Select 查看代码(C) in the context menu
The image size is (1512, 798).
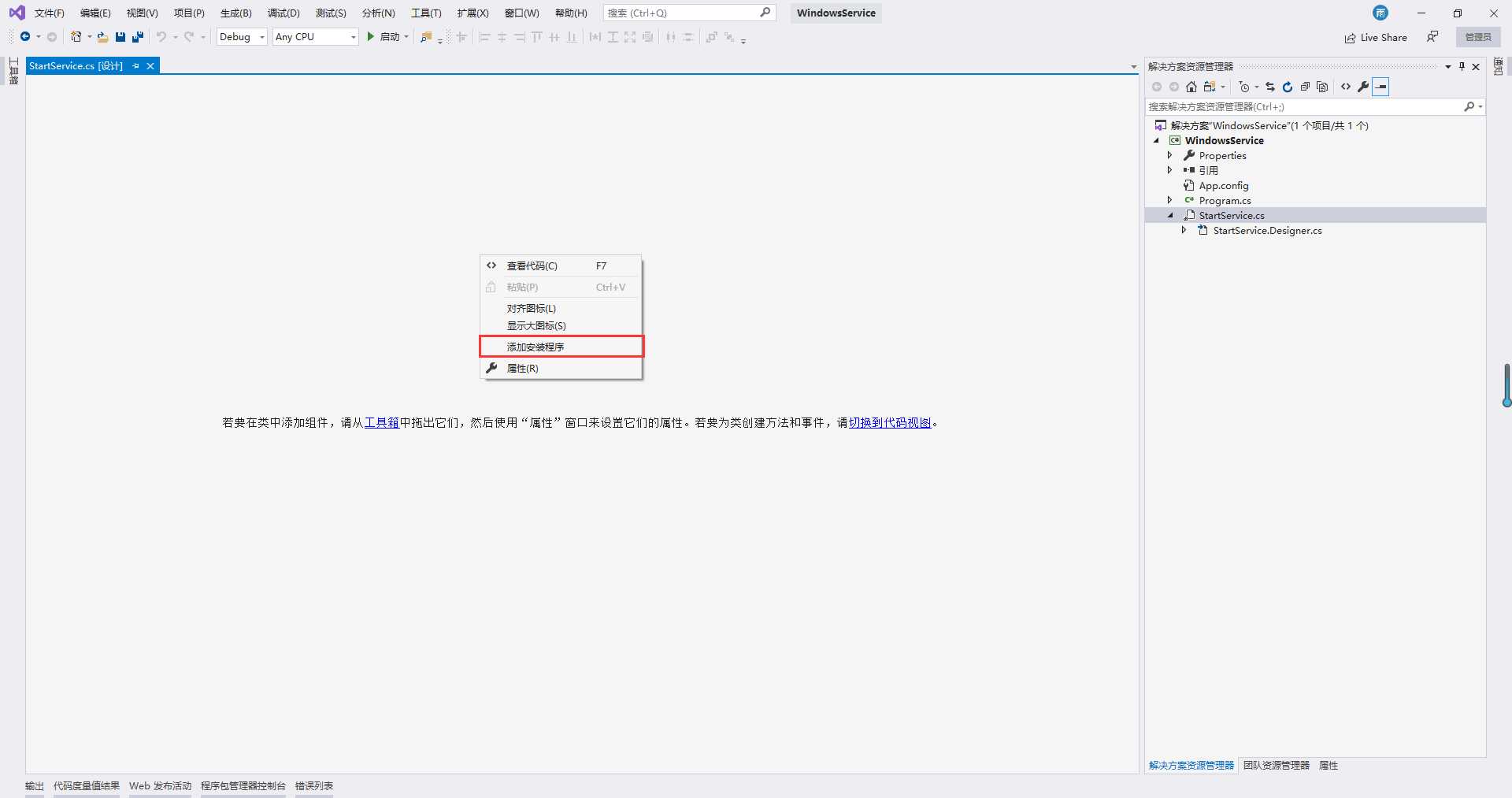(561, 265)
